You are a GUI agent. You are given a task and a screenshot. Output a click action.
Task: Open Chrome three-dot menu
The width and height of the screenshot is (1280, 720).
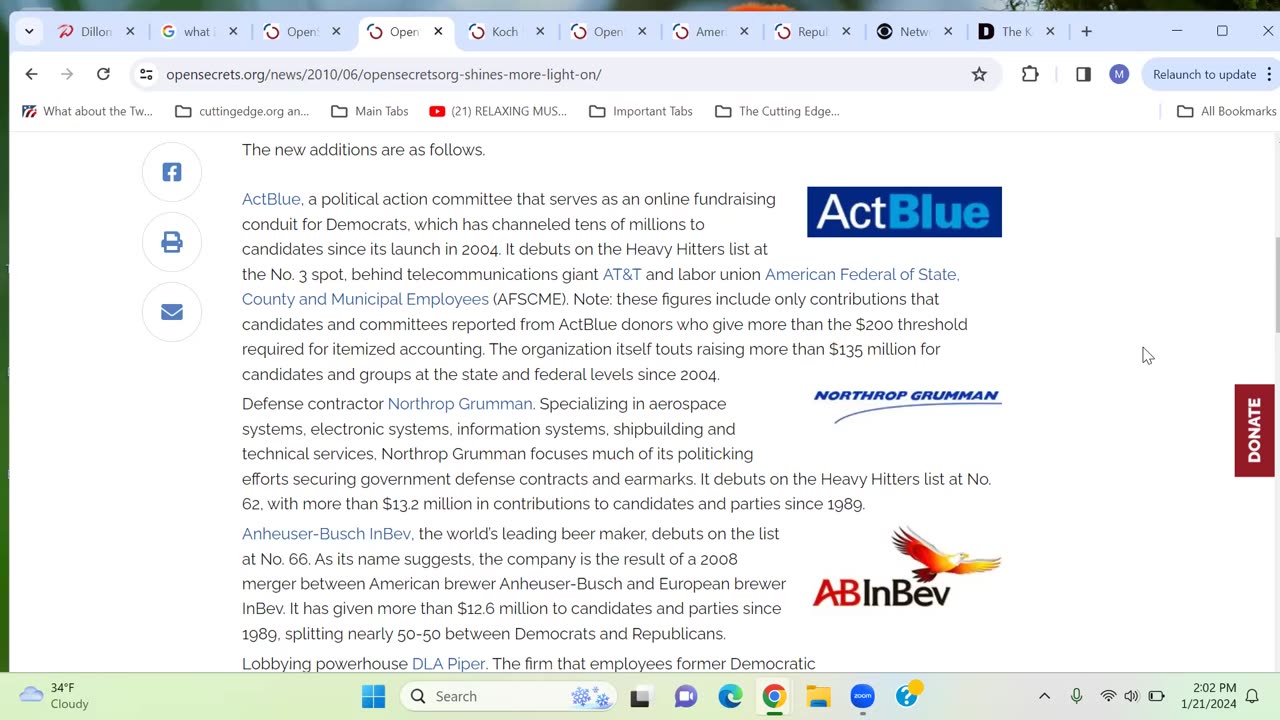coord(1270,74)
